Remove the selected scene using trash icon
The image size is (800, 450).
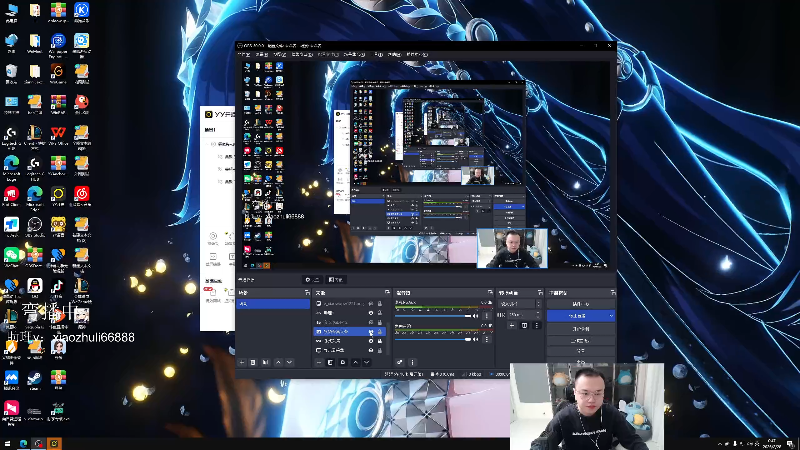(x=253, y=362)
